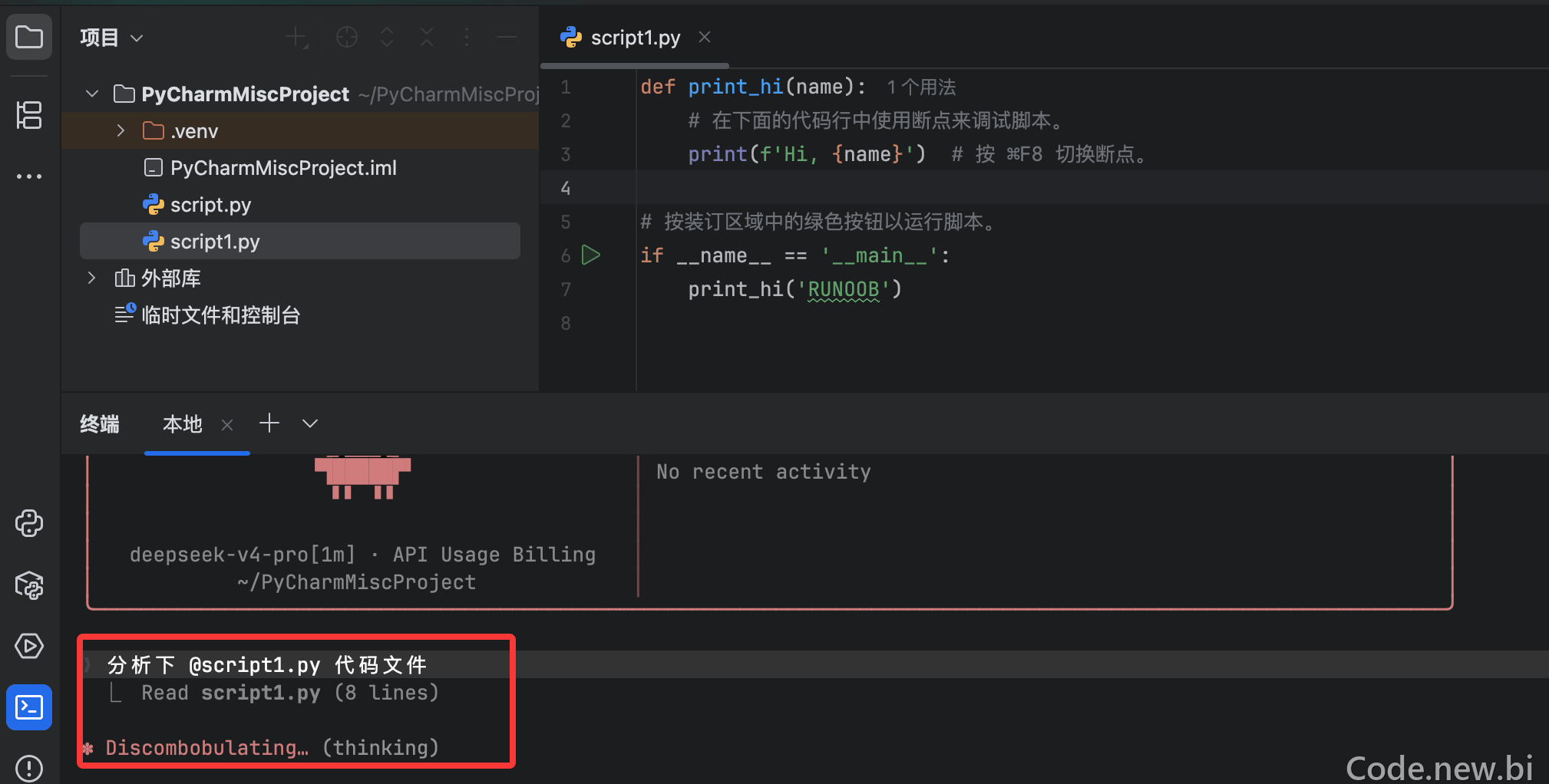Image resolution: width=1549 pixels, height=784 pixels.
Task: Select the .venv folder row
Action: 300,130
